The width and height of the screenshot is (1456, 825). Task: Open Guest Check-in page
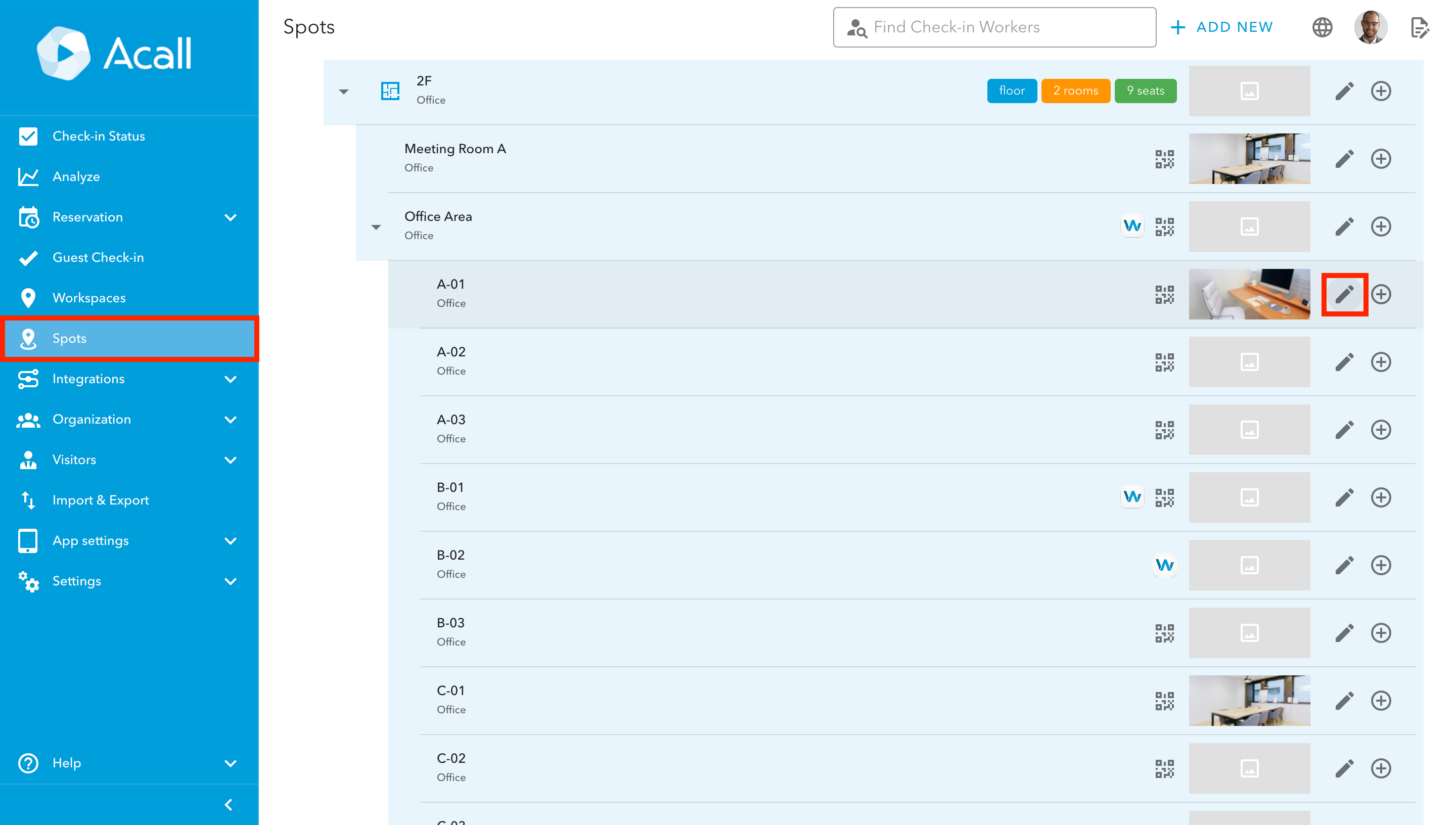tap(129, 257)
